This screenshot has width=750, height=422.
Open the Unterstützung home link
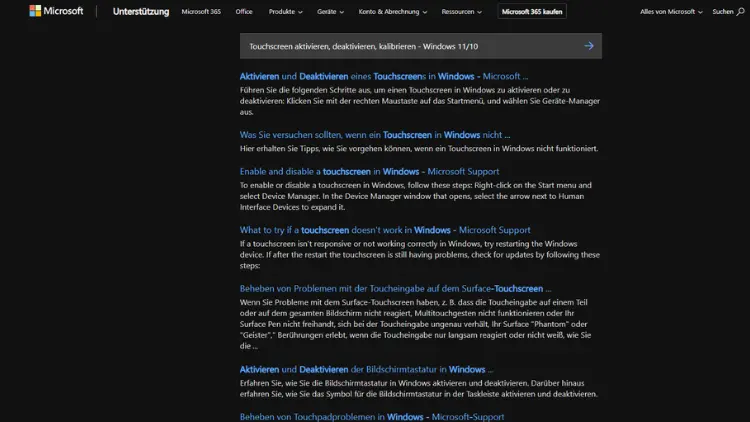141,11
